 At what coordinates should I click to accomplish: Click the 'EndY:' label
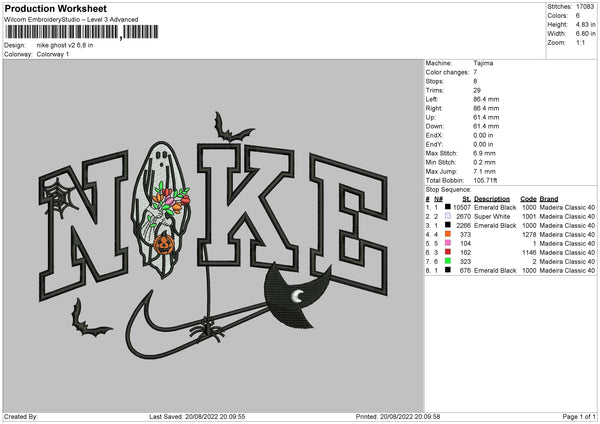pyautogui.click(x=434, y=144)
